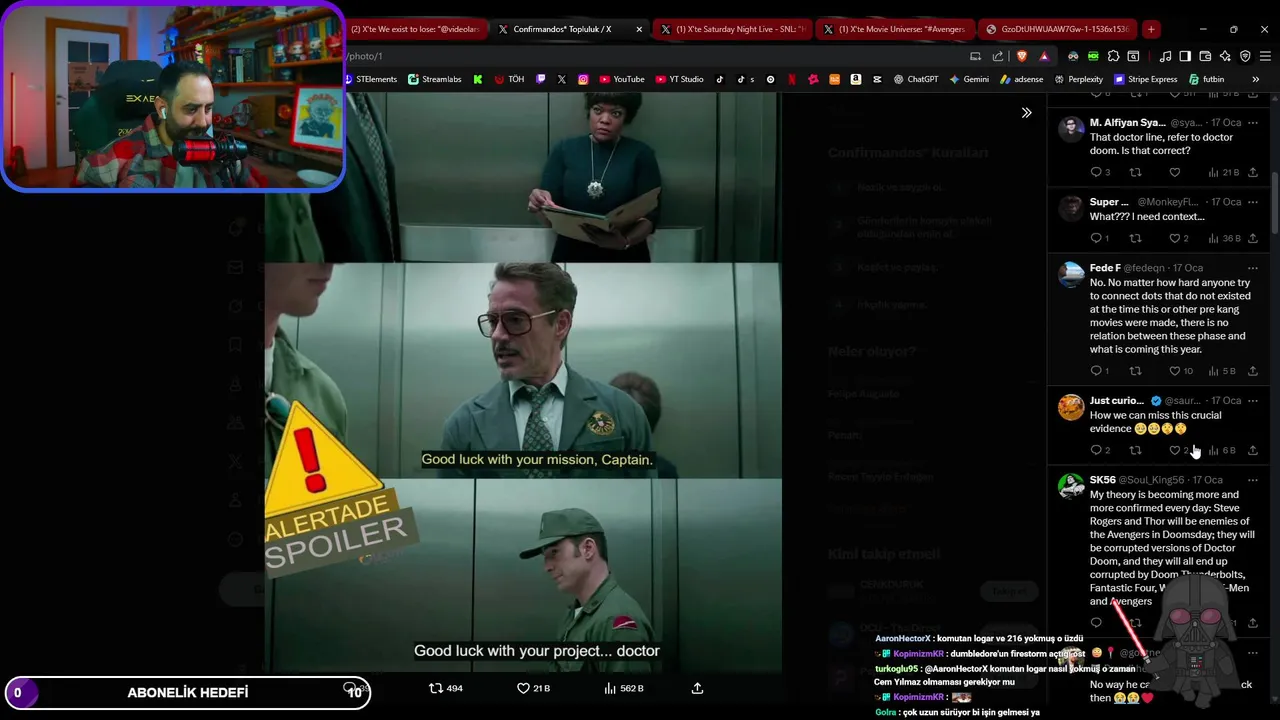Open the Streamlabs bookmark
The image size is (1280, 720).
435,79
